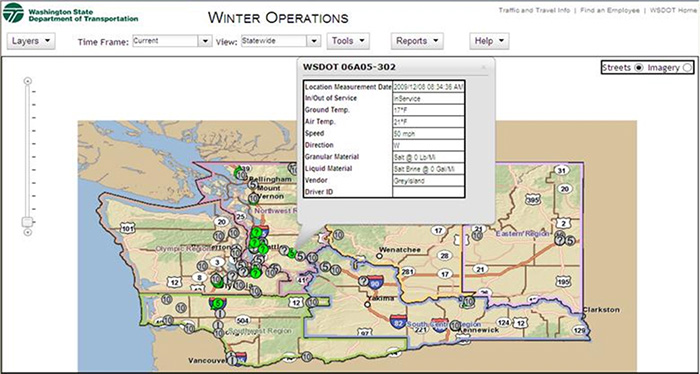
Task: Click the empty Driver ID value cell
Action: [x=429, y=192]
